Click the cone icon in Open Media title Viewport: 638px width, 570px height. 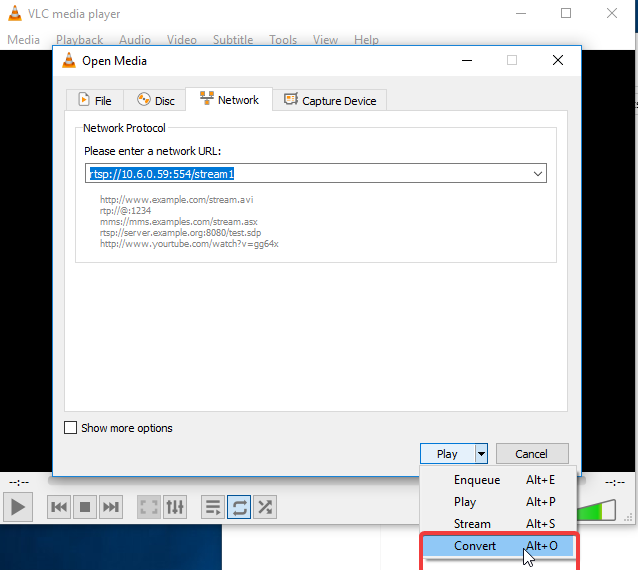click(69, 60)
